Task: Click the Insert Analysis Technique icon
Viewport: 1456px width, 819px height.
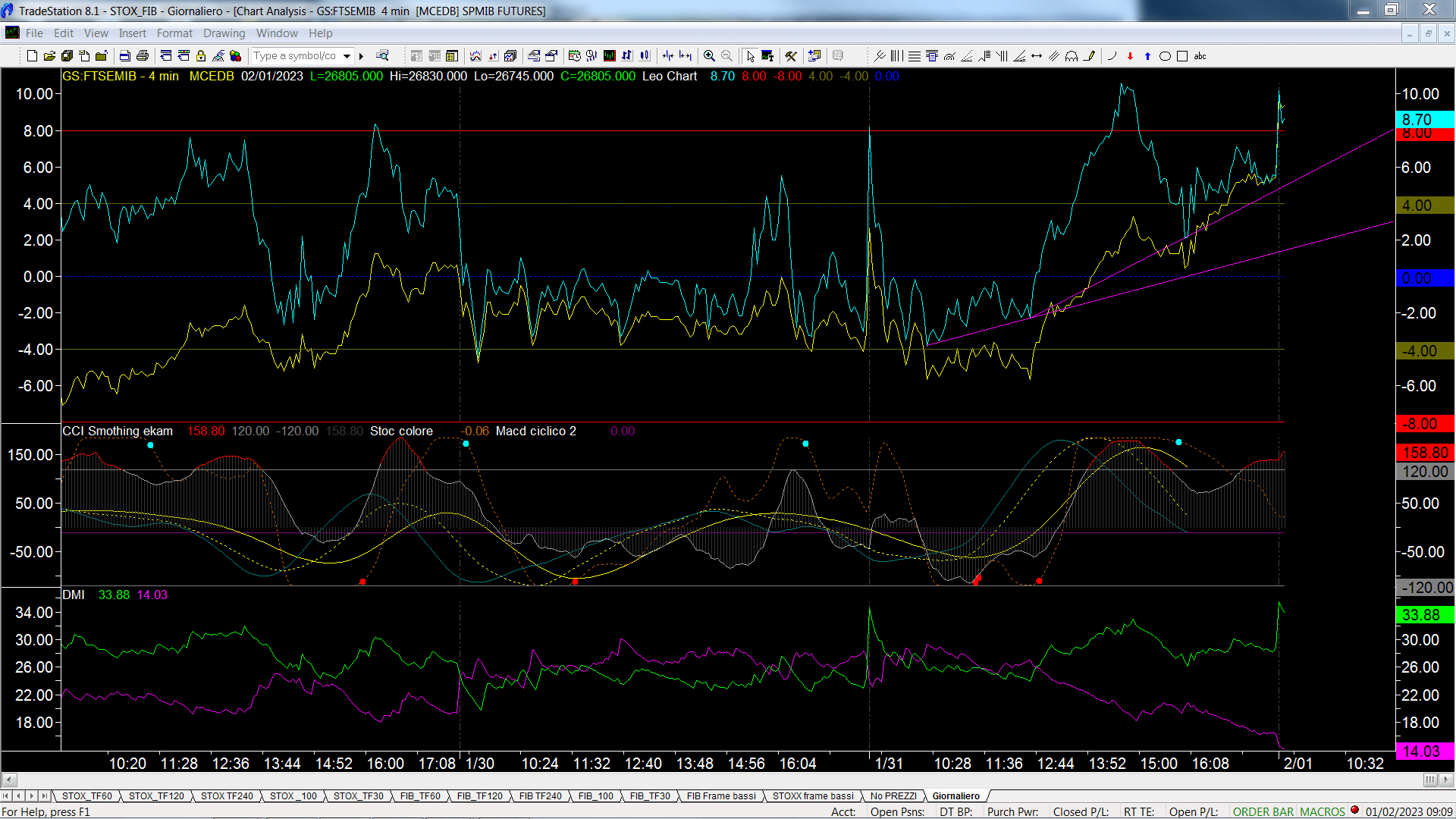Action: pyautogui.click(x=475, y=56)
